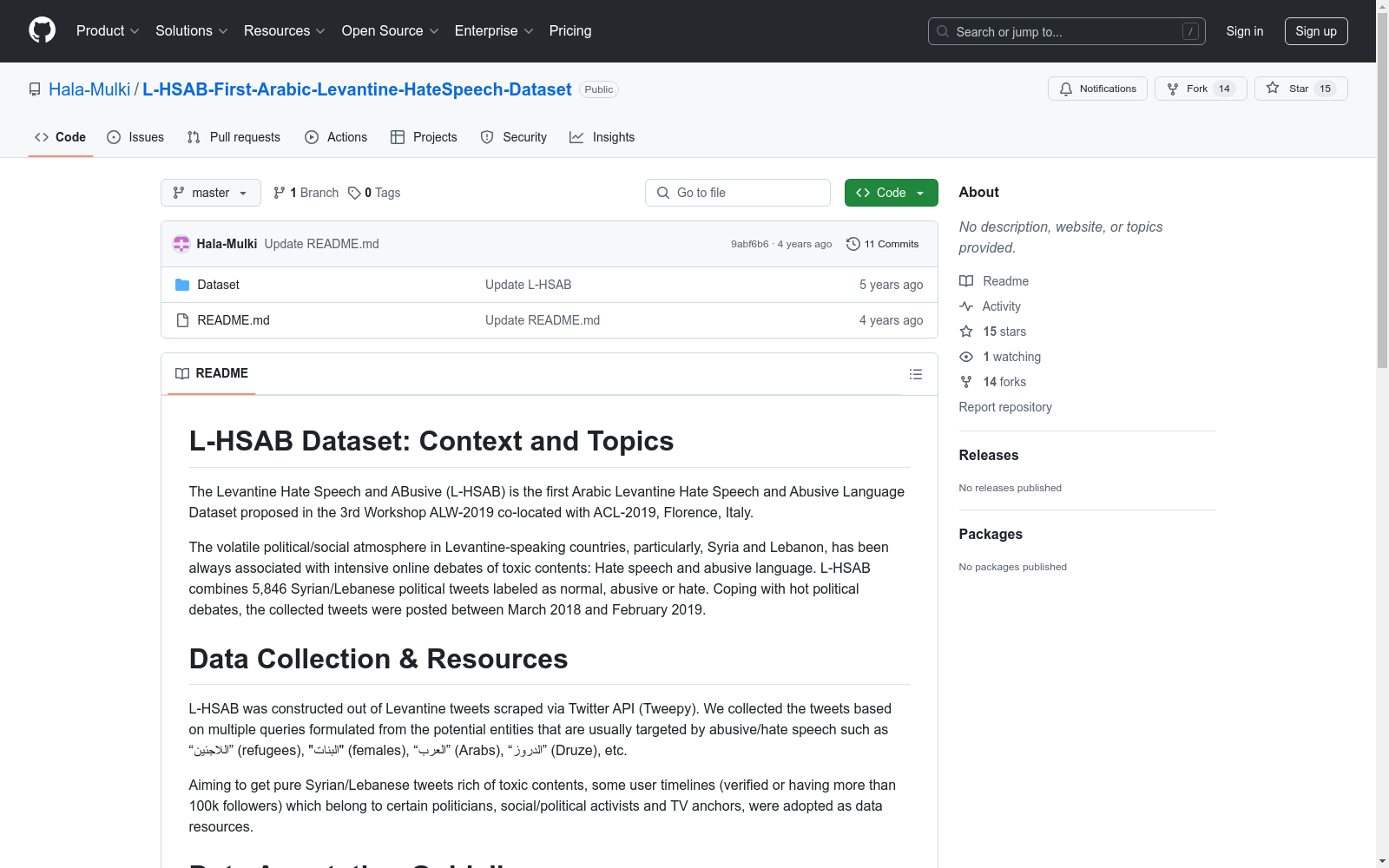
Task: Expand the Solutions menu
Action: (192, 31)
